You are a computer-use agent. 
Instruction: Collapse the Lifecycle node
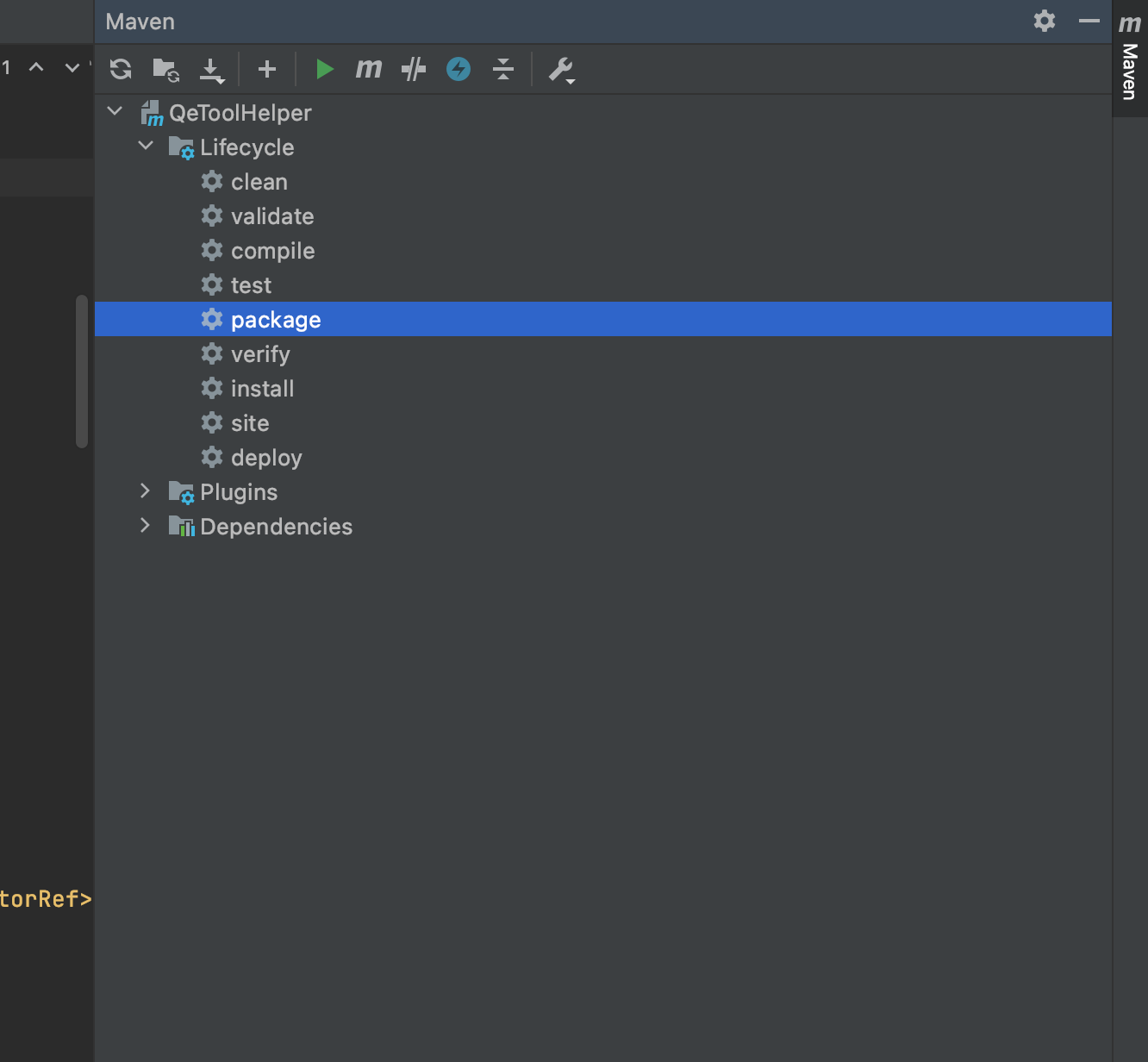click(x=146, y=146)
